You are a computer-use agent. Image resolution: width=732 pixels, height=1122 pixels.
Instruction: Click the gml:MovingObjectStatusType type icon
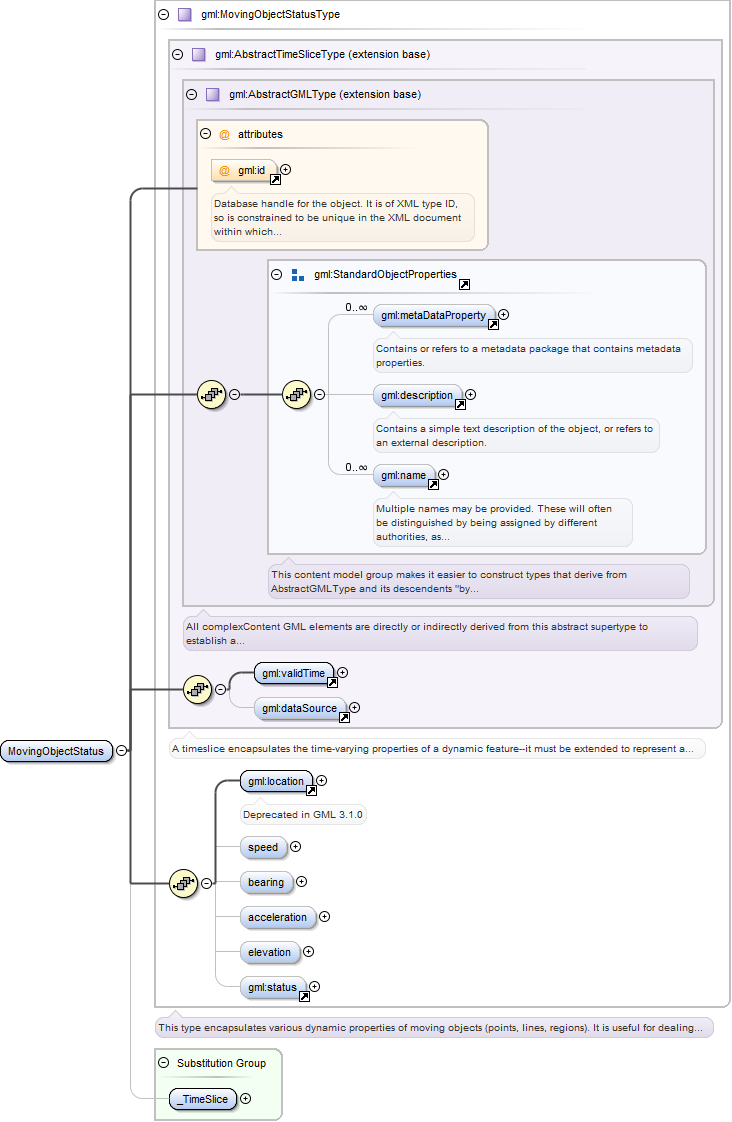pos(185,14)
